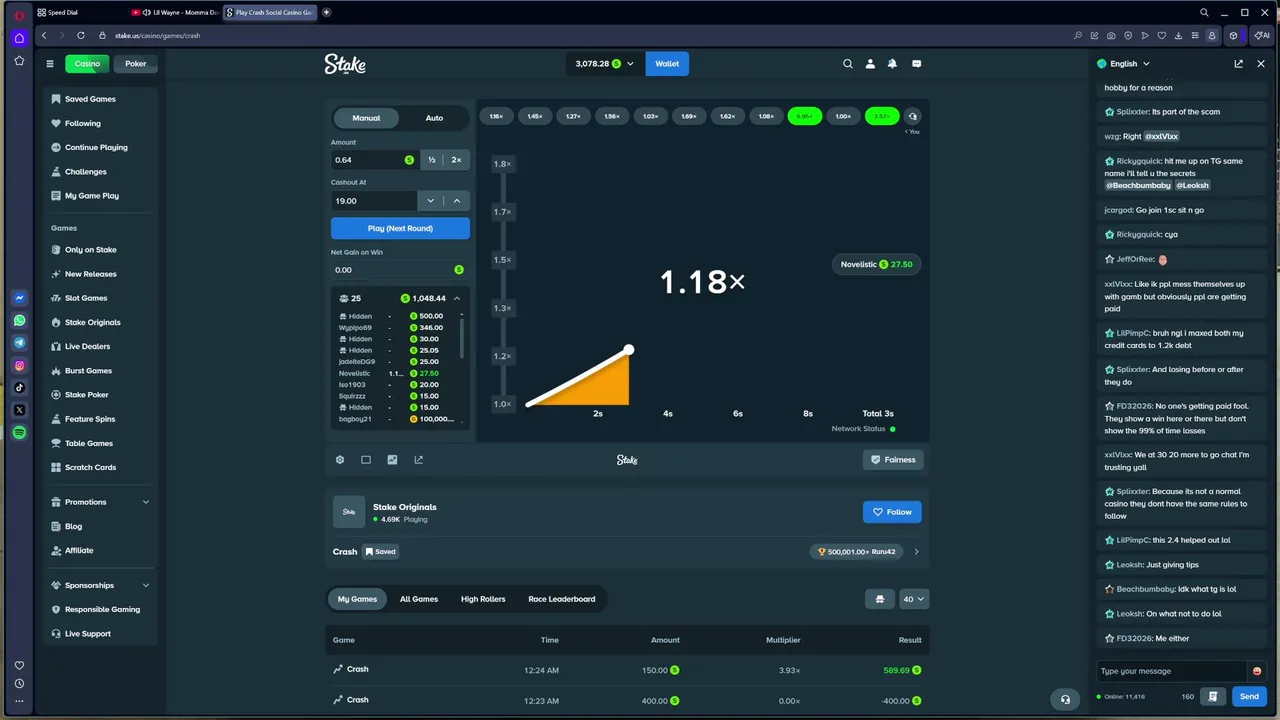Expand the Sponsorships sidebar section
Screen dimensions: 1280x720
(x=146, y=585)
